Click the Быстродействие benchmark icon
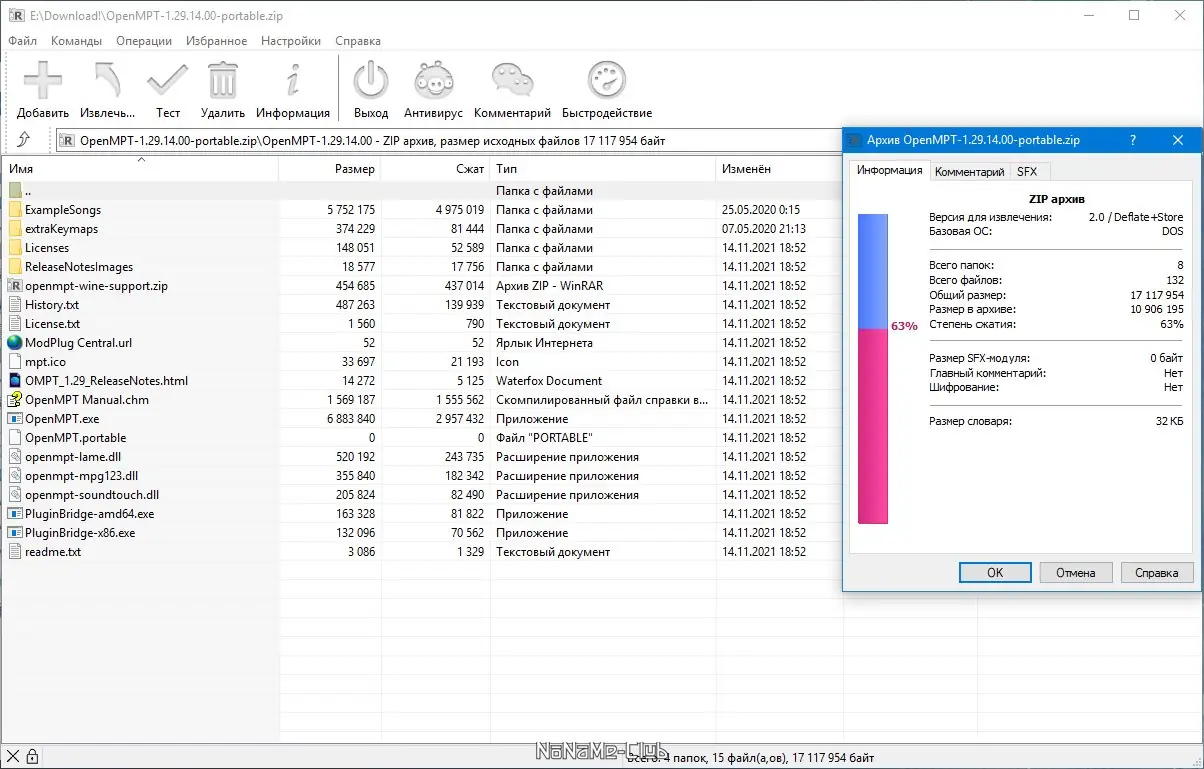1204x769 pixels. click(606, 79)
